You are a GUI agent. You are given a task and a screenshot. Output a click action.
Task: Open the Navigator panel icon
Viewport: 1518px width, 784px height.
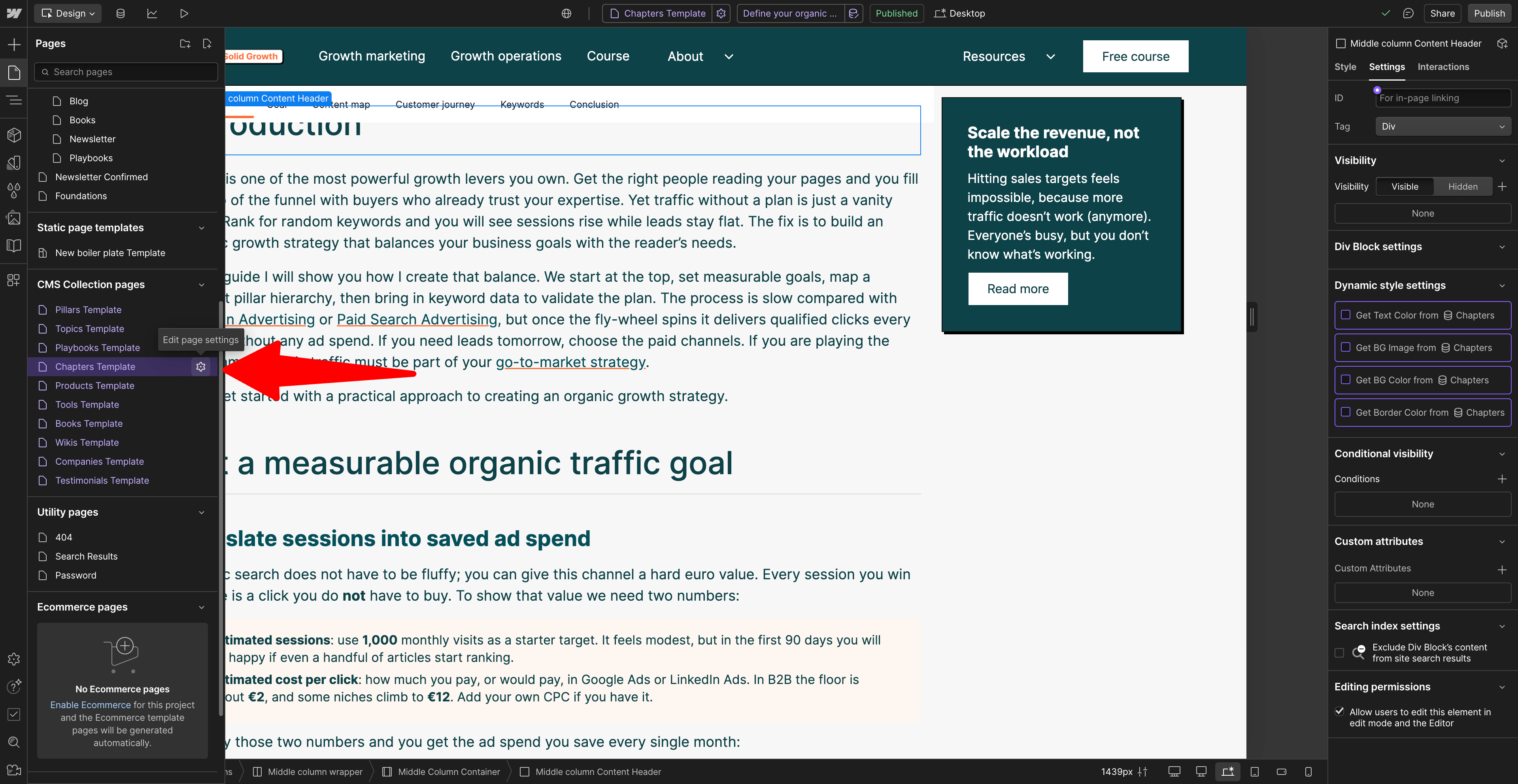pos(13,100)
